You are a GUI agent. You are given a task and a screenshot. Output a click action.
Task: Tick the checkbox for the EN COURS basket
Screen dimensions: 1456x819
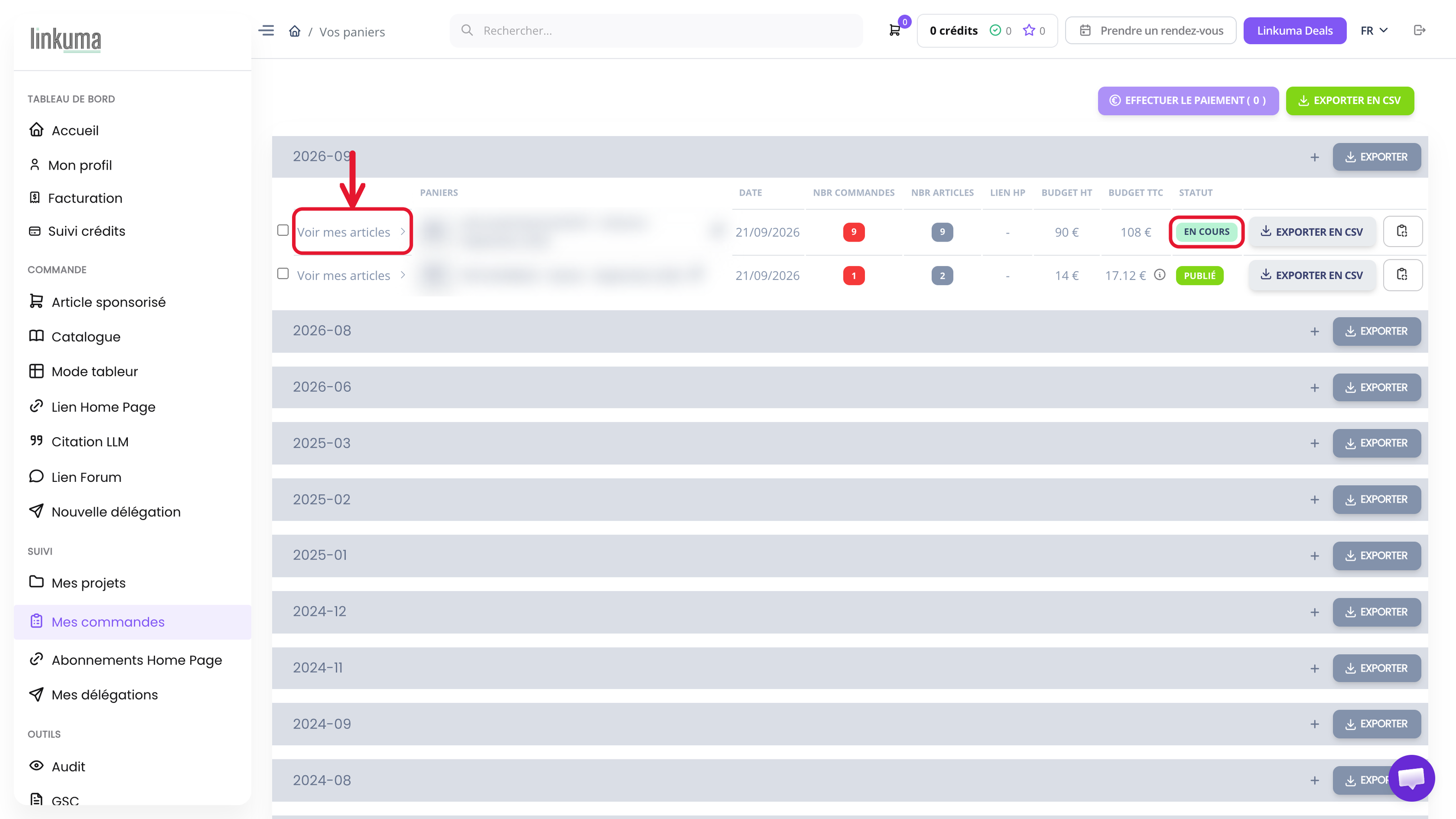pos(283,230)
